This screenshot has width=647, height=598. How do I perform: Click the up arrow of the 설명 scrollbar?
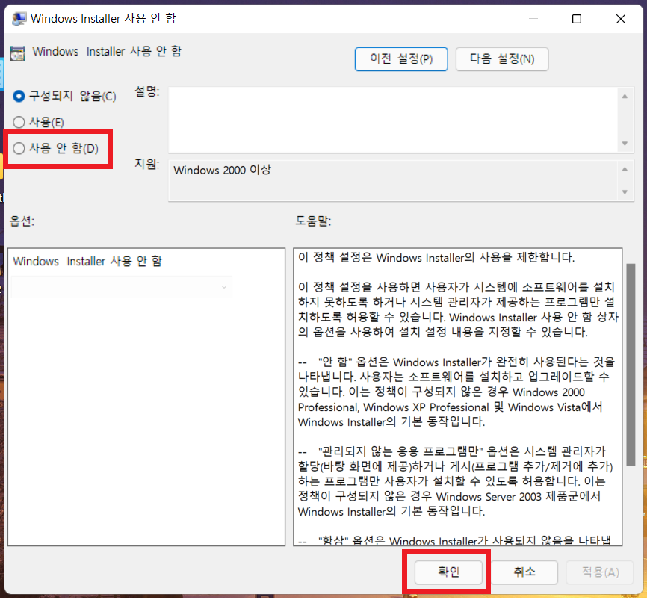pos(625,97)
